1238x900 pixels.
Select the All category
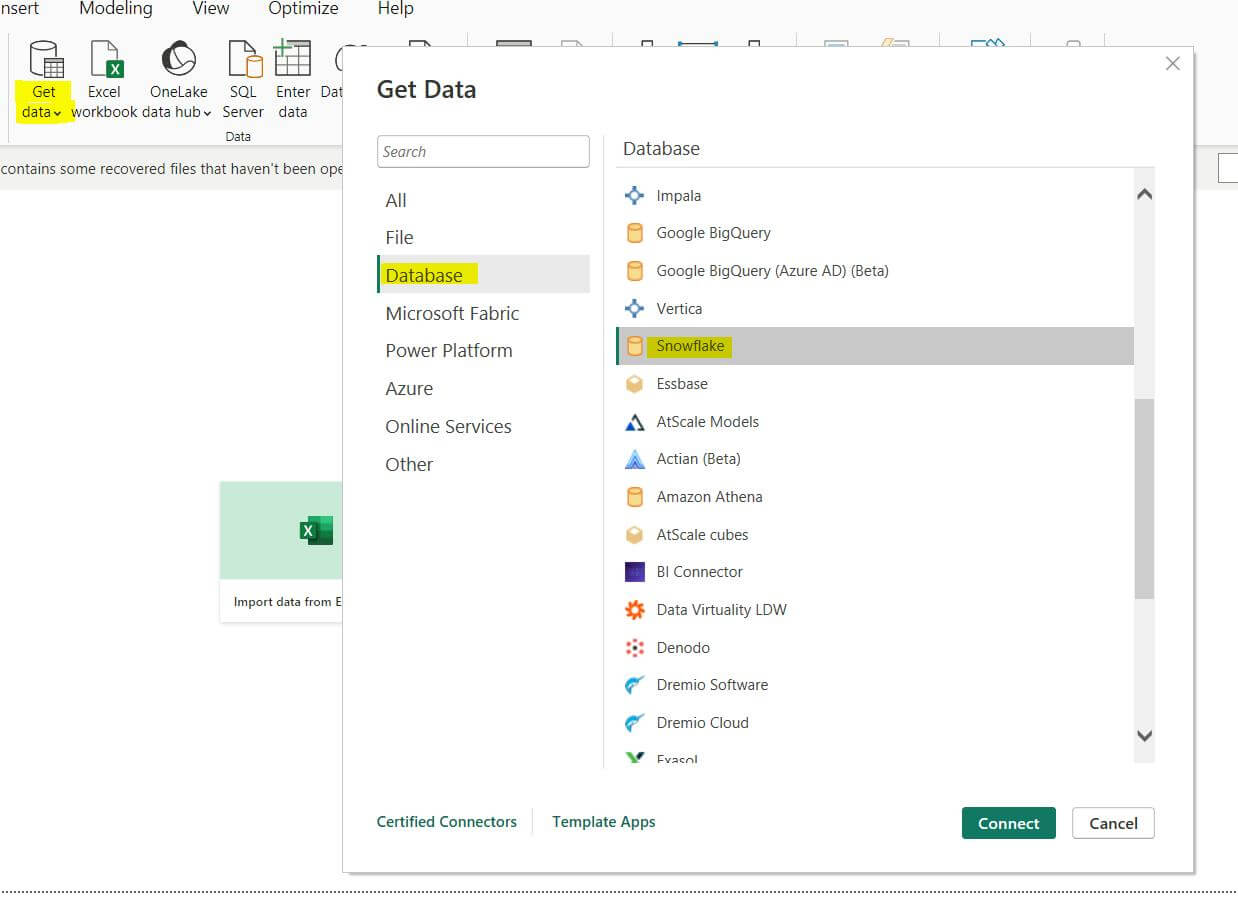click(483, 200)
